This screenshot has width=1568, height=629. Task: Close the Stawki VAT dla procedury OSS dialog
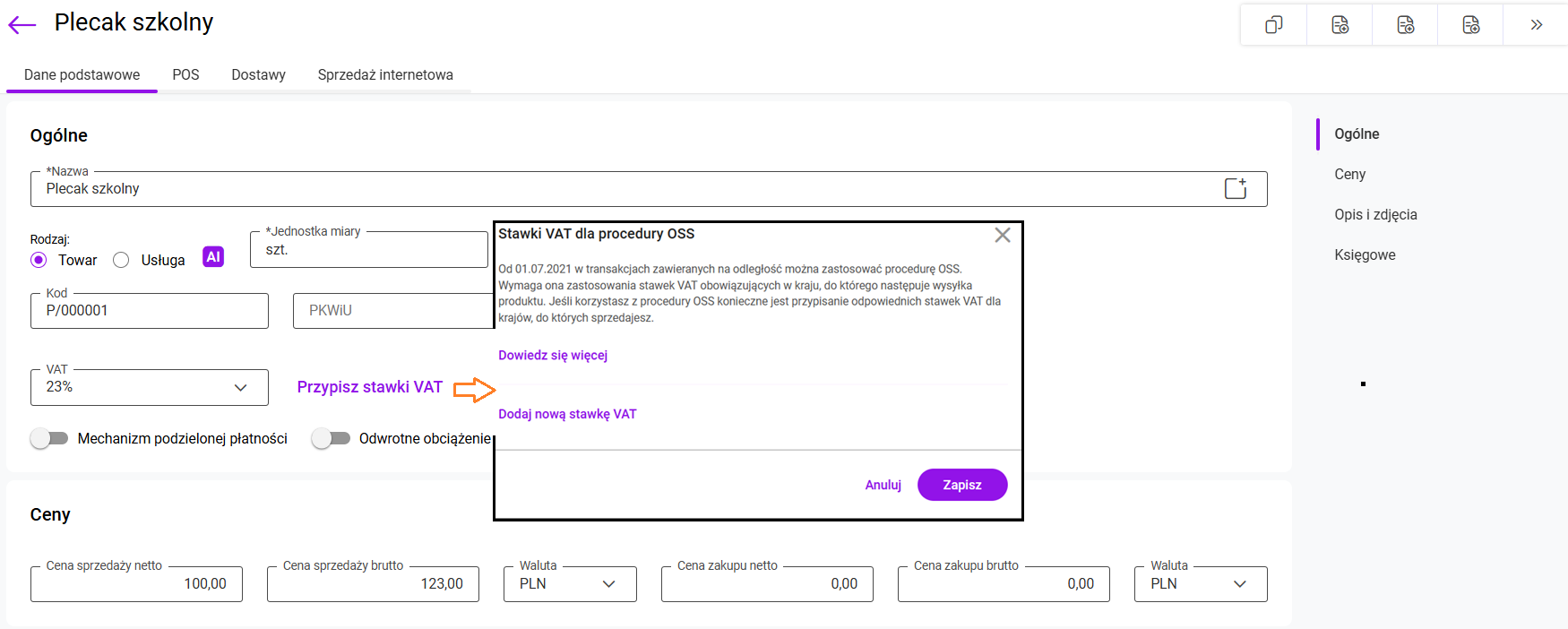[1002, 235]
